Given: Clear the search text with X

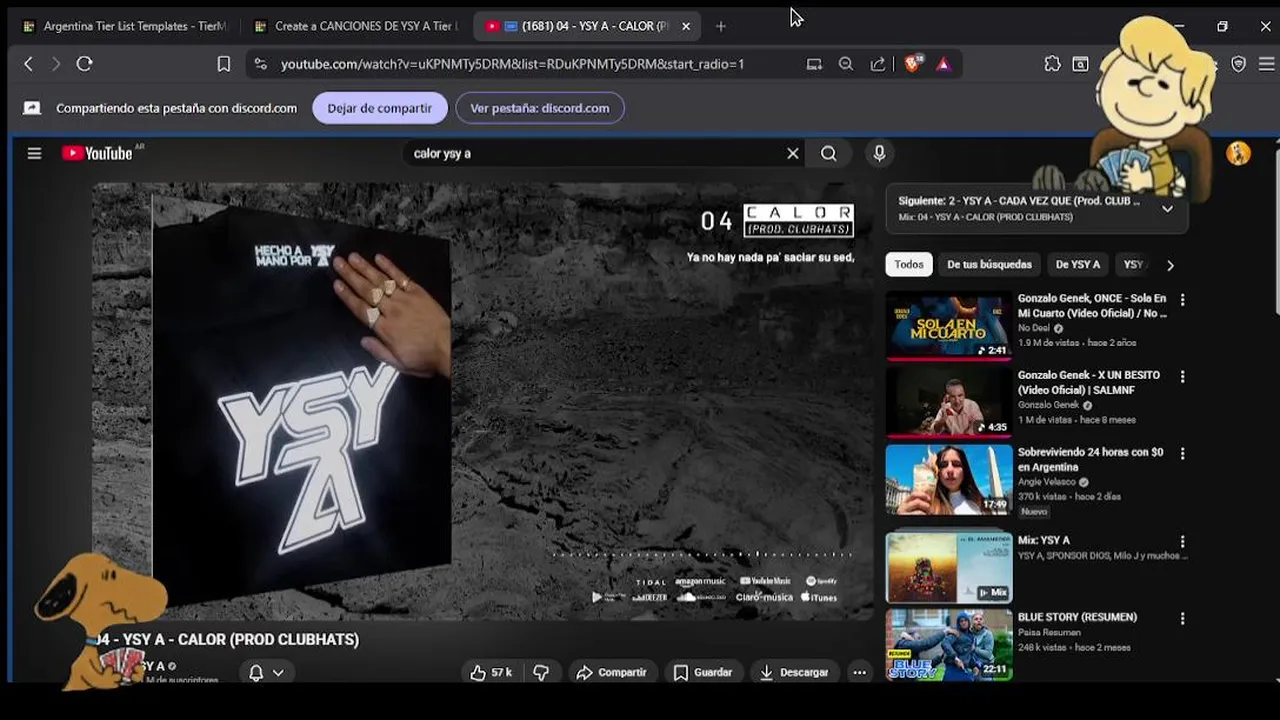Looking at the screenshot, I should [x=793, y=153].
